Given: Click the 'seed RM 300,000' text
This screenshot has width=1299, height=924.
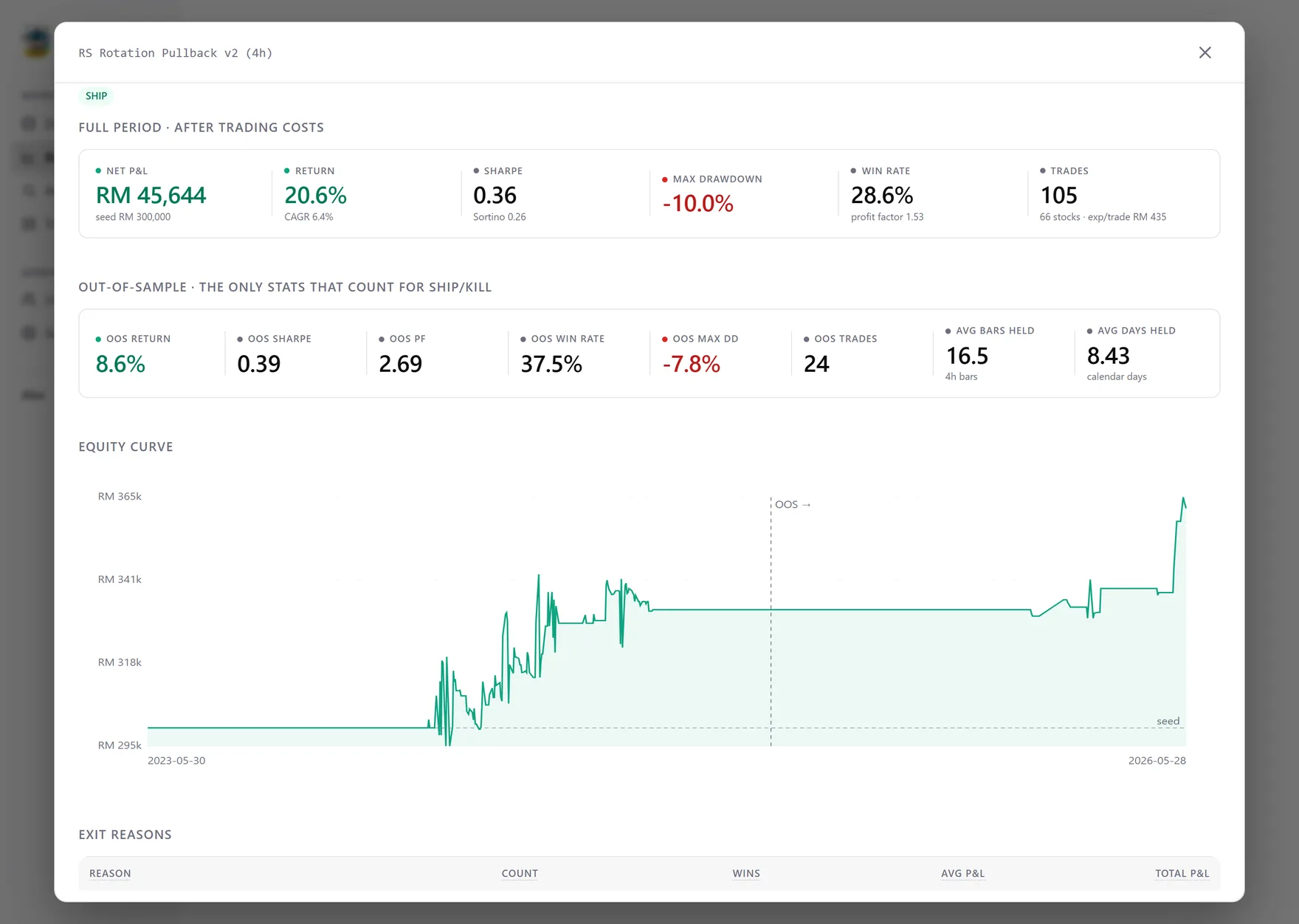Looking at the screenshot, I should [133, 217].
